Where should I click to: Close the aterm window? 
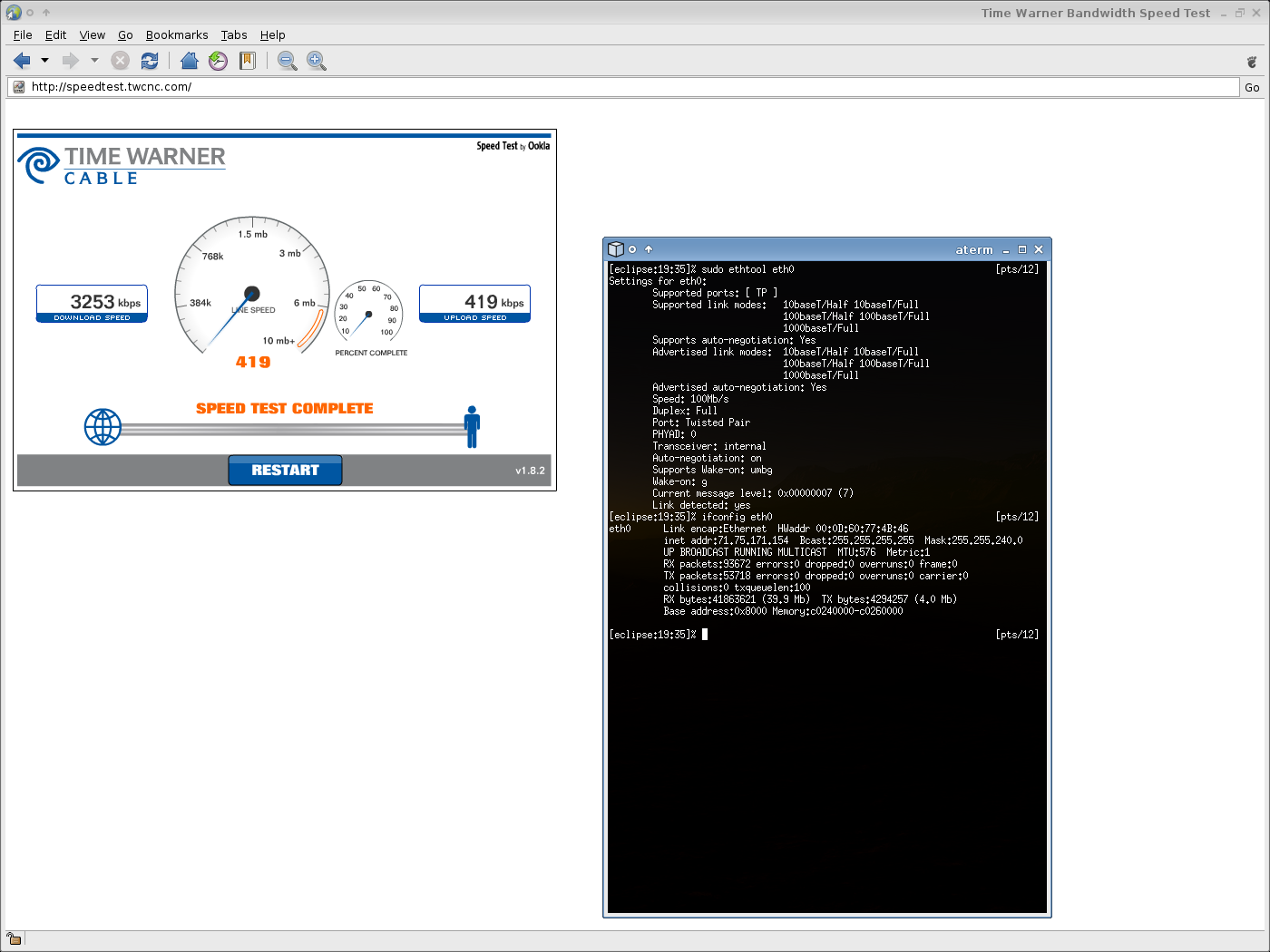tap(1039, 249)
